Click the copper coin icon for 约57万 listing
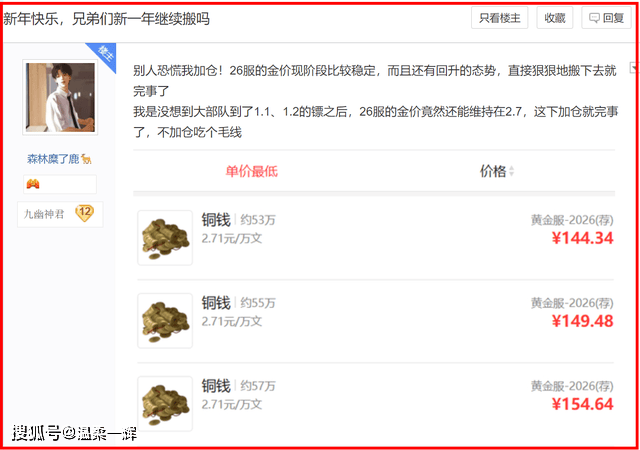 [x=165, y=404]
